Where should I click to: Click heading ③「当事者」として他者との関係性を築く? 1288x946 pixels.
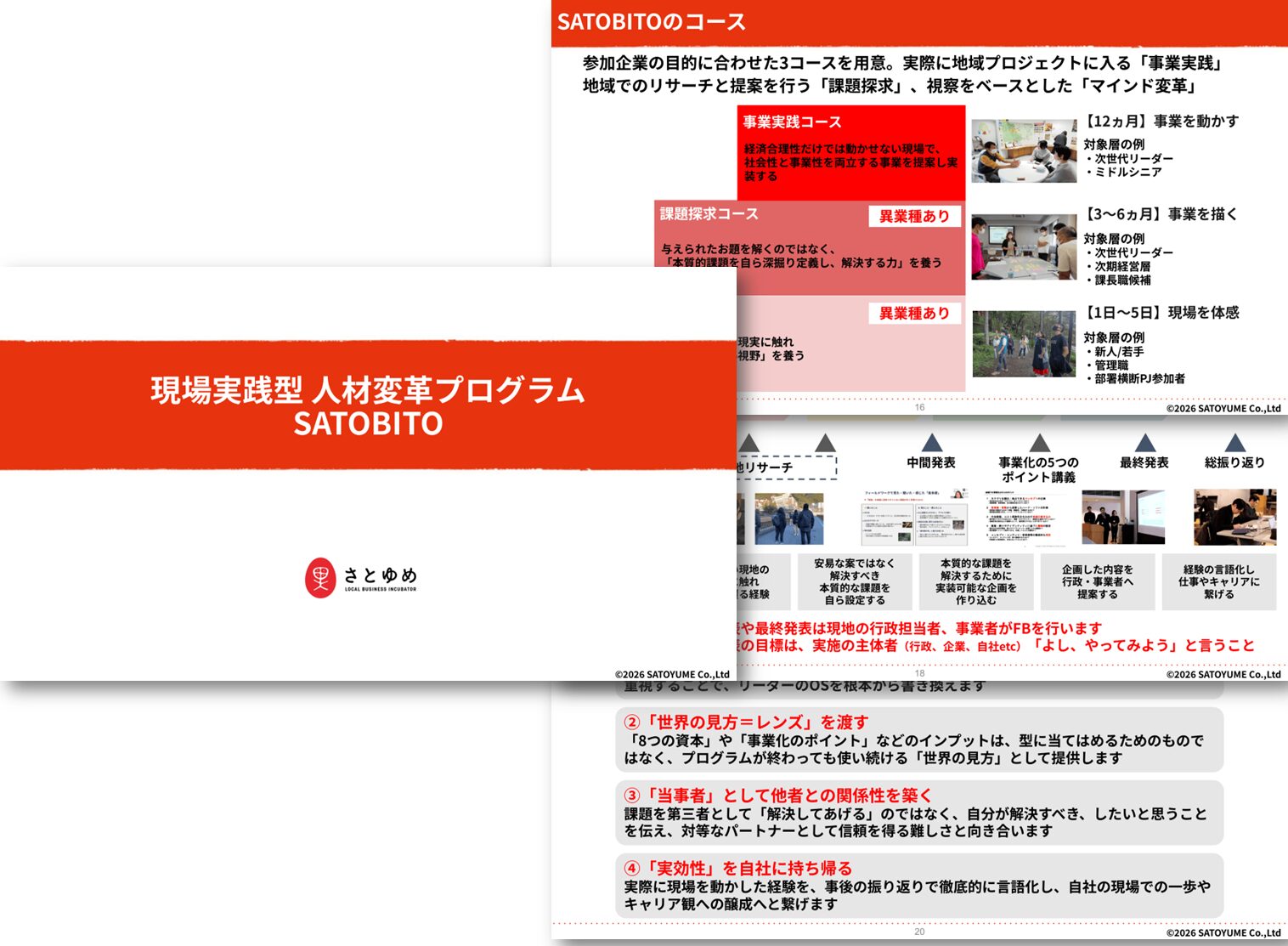click(x=778, y=796)
